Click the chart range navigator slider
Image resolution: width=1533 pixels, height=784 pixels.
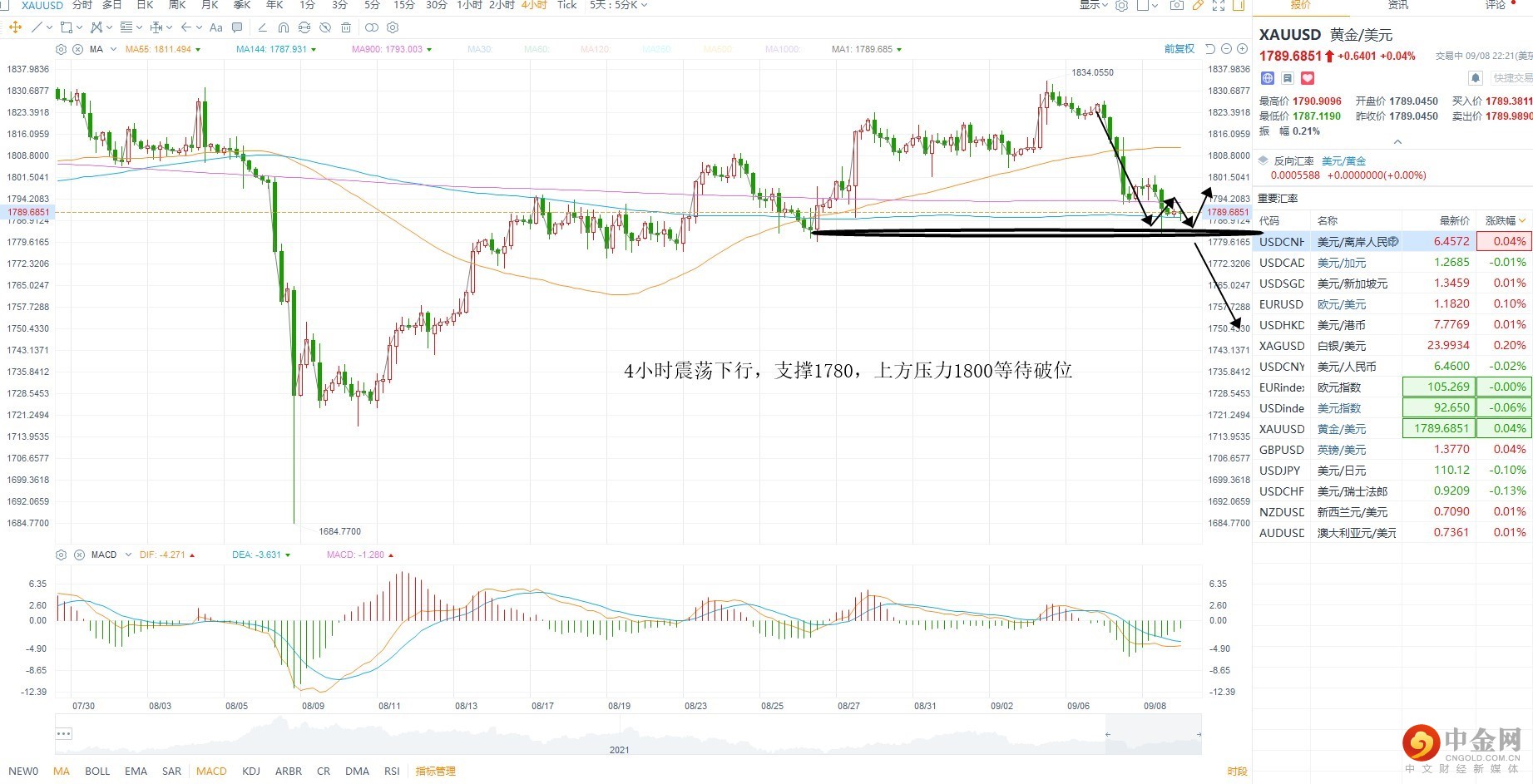pos(1153,734)
